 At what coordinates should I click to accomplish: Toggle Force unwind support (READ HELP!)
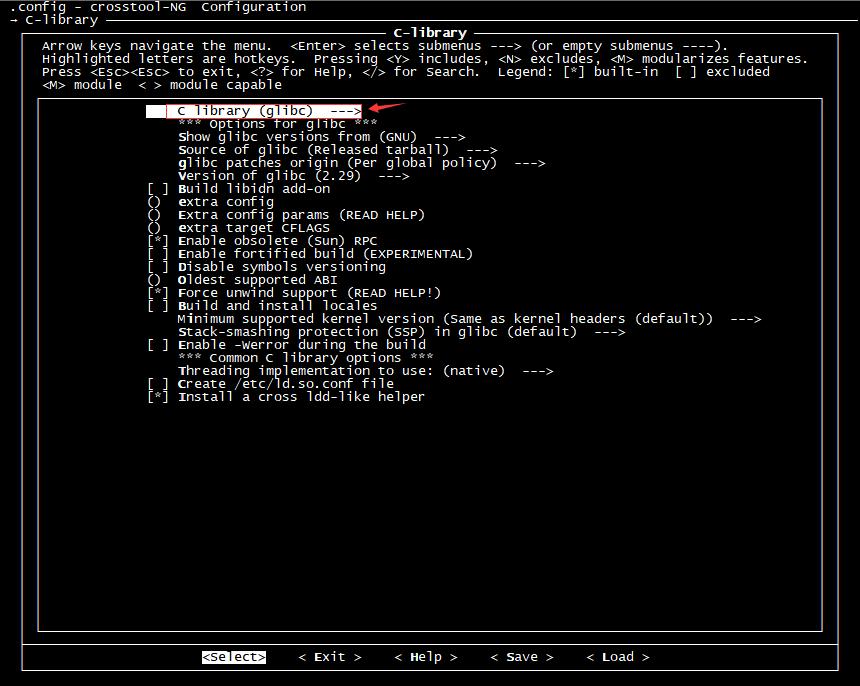(x=294, y=293)
